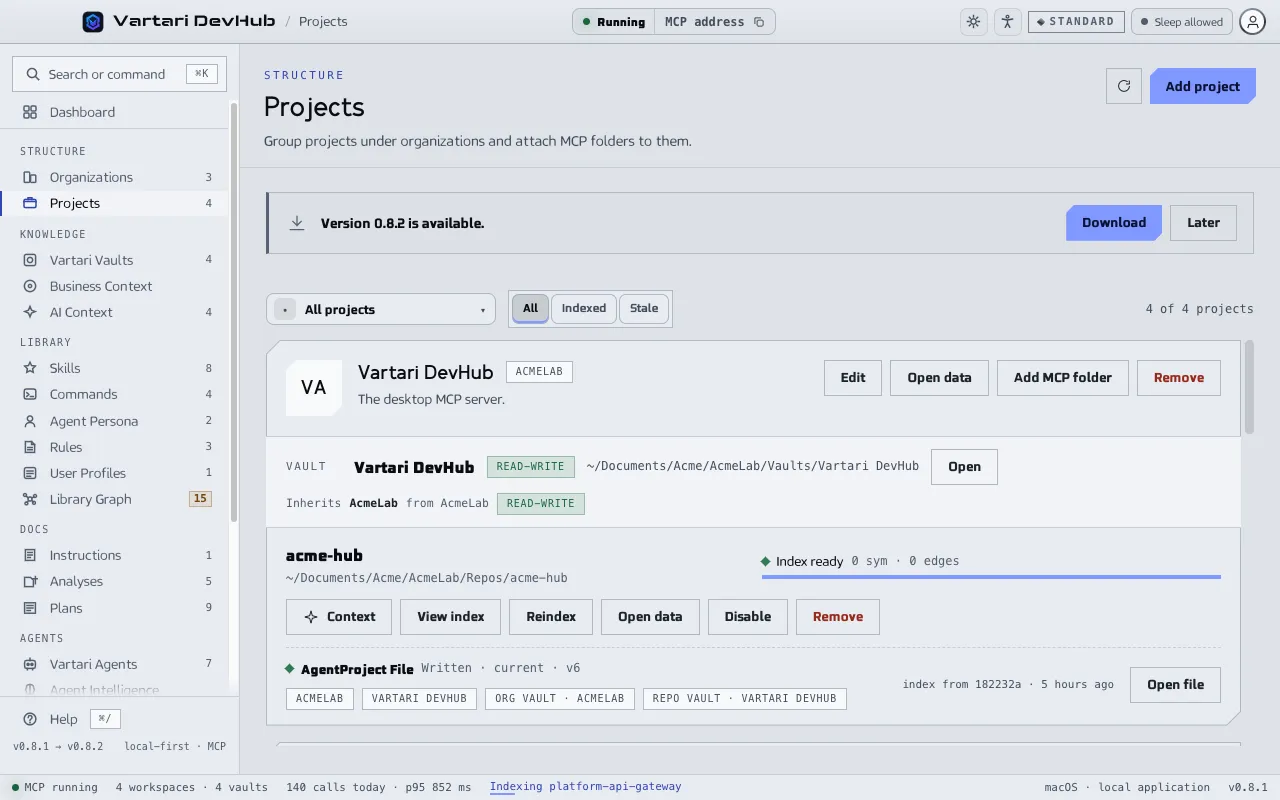Open Skills library
The height and width of the screenshot is (800, 1280).
(114, 368)
